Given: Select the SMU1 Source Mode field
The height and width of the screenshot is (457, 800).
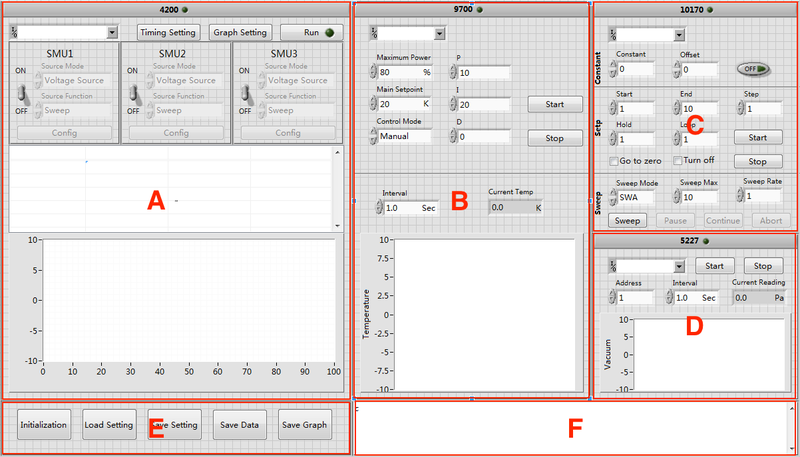Looking at the screenshot, I should click(x=77, y=80).
